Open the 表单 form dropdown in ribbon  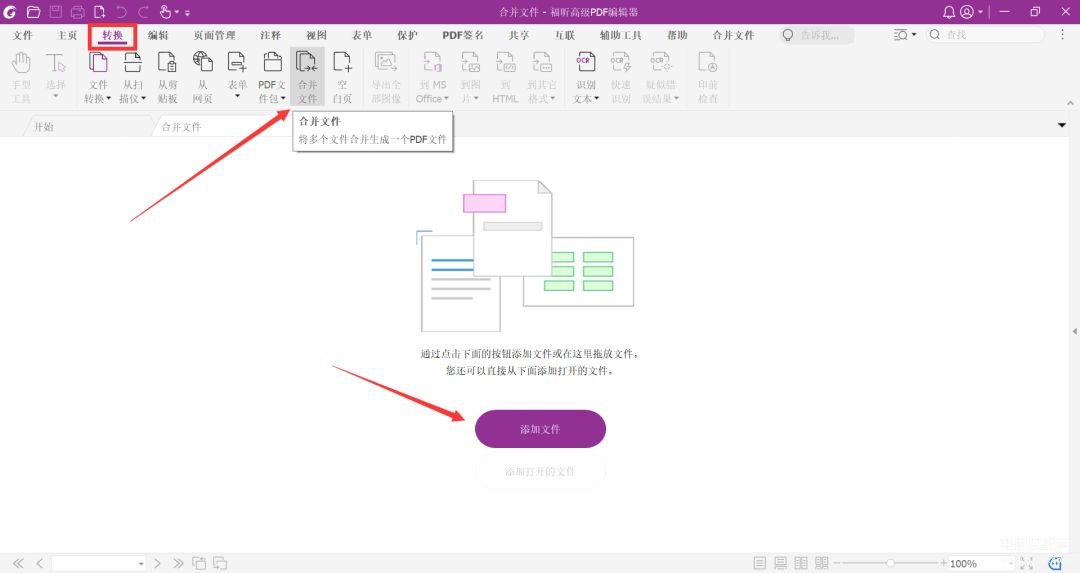coord(237,76)
